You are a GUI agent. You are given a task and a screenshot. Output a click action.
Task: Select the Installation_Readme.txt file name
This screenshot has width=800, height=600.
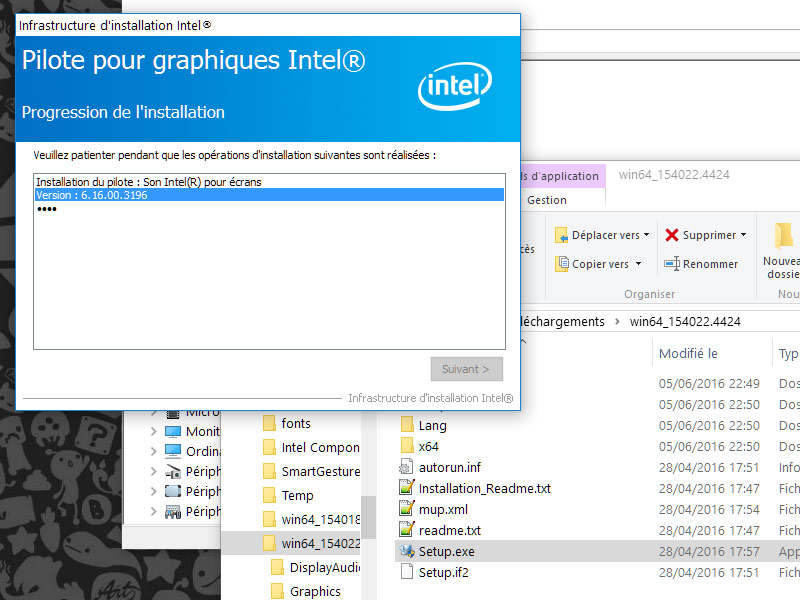pos(485,488)
